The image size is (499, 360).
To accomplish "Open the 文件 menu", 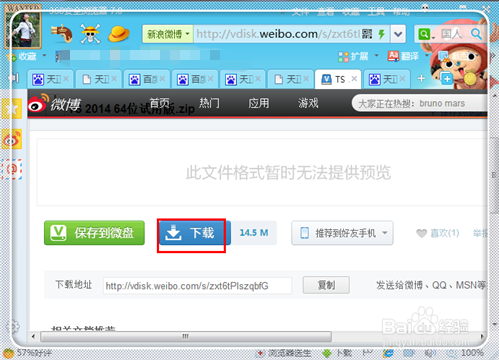I will click(x=301, y=12).
